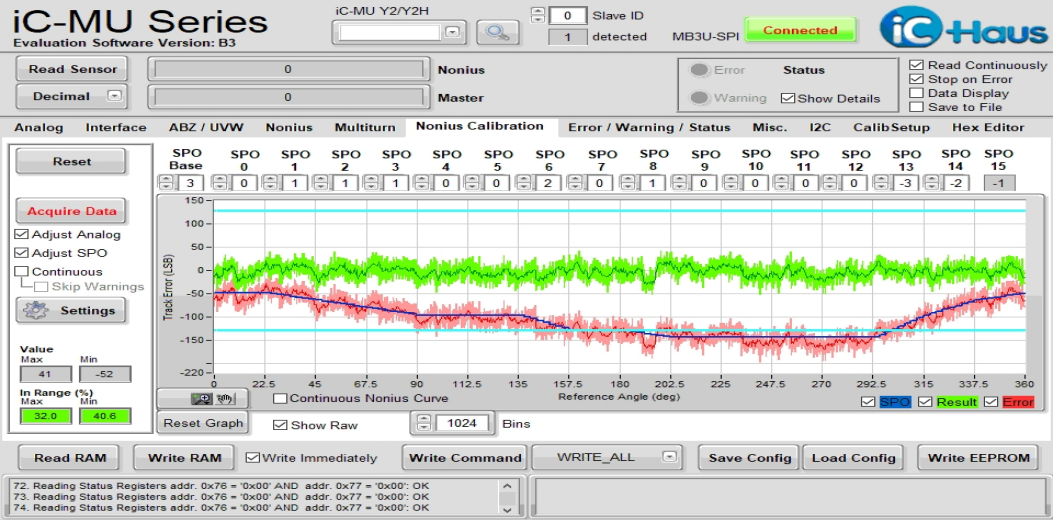Toggle the Stop on Error checkbox
Screen dimensions: 1055x524
pyautogui.click(x=916, y=79)
